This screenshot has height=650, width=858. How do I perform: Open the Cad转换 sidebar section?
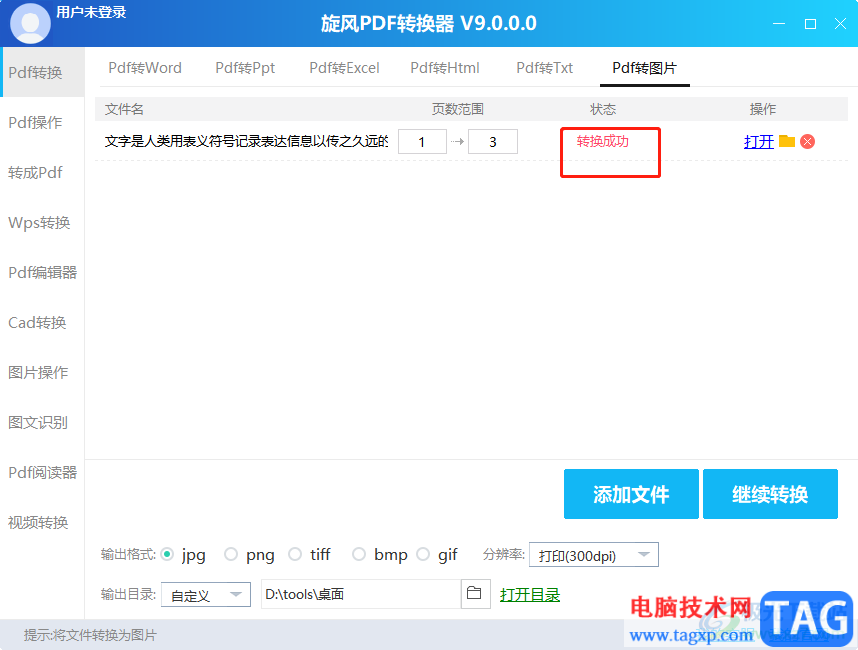click(42, 323)
